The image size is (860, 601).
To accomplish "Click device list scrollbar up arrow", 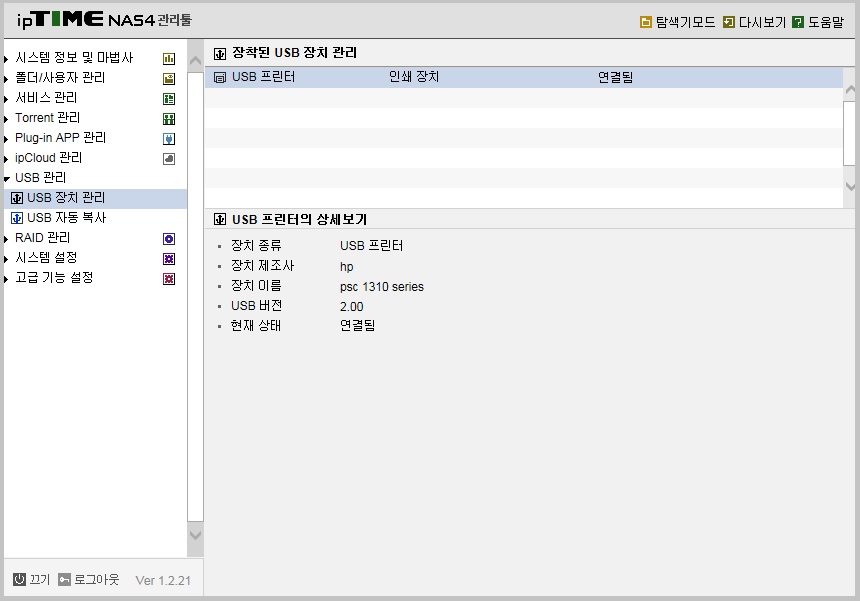I will point(851,89).
